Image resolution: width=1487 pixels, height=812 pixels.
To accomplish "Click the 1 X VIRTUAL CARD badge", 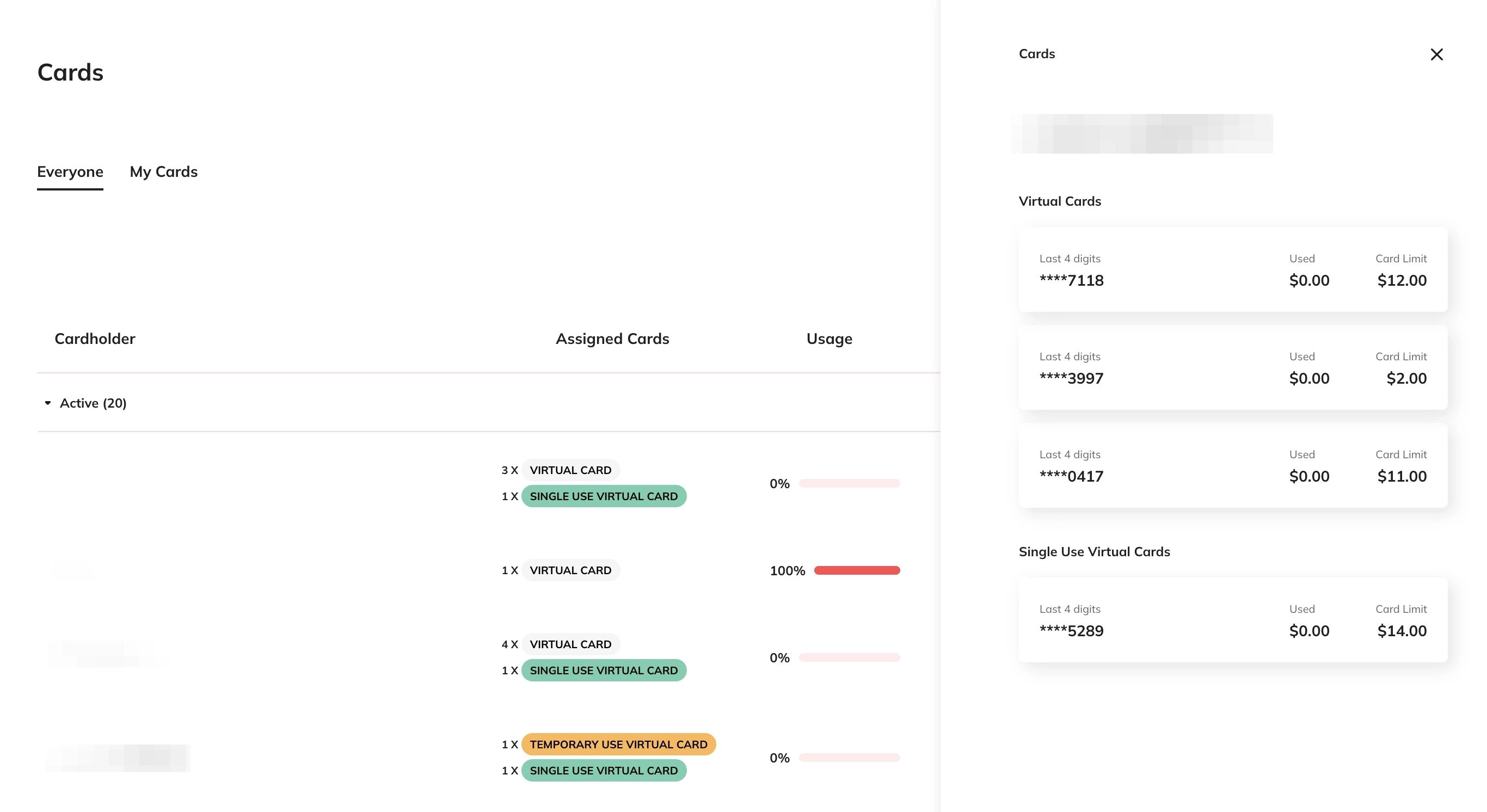I will pos(570,570).
